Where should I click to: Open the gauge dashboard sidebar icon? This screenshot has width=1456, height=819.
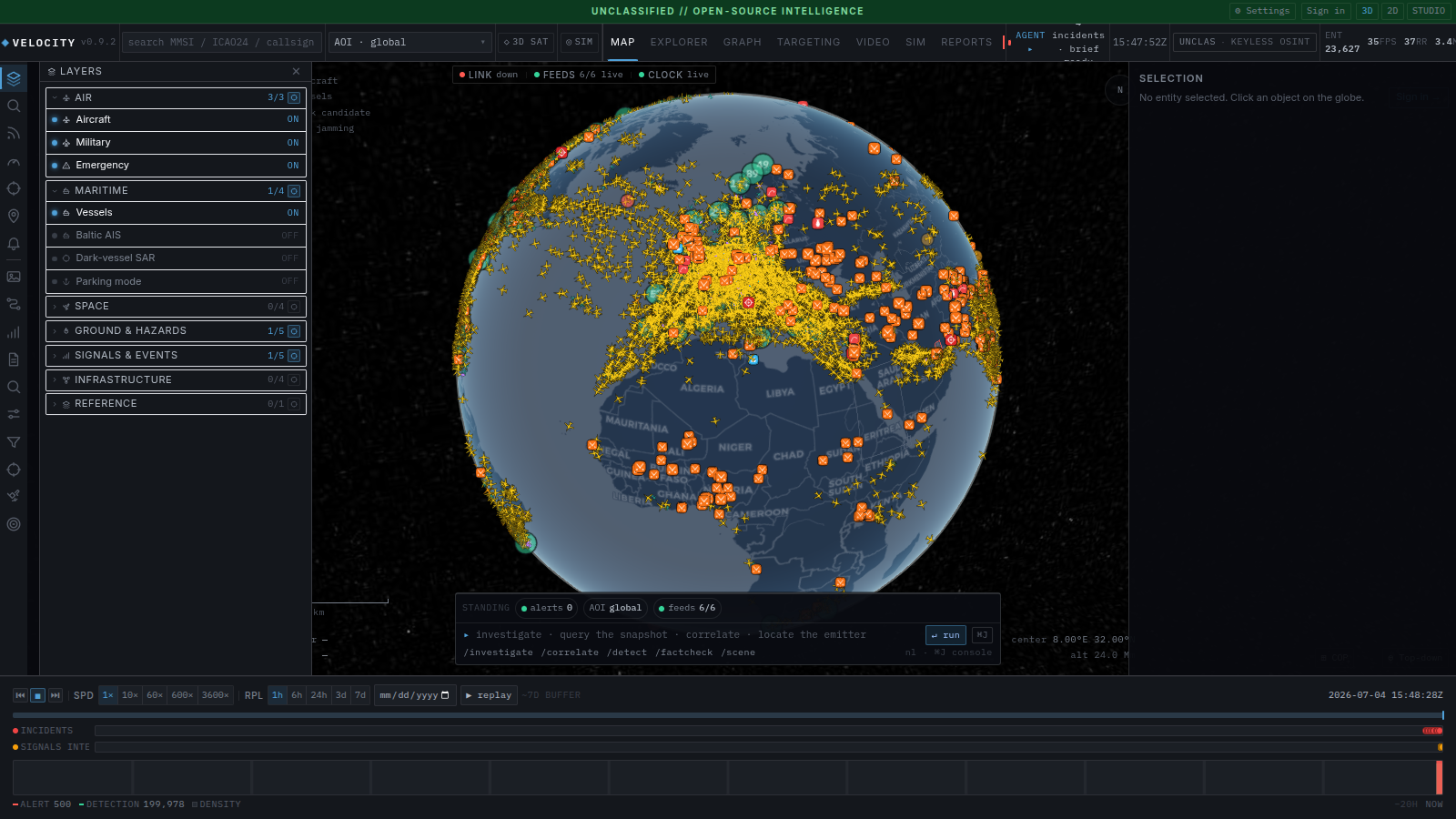14,161
